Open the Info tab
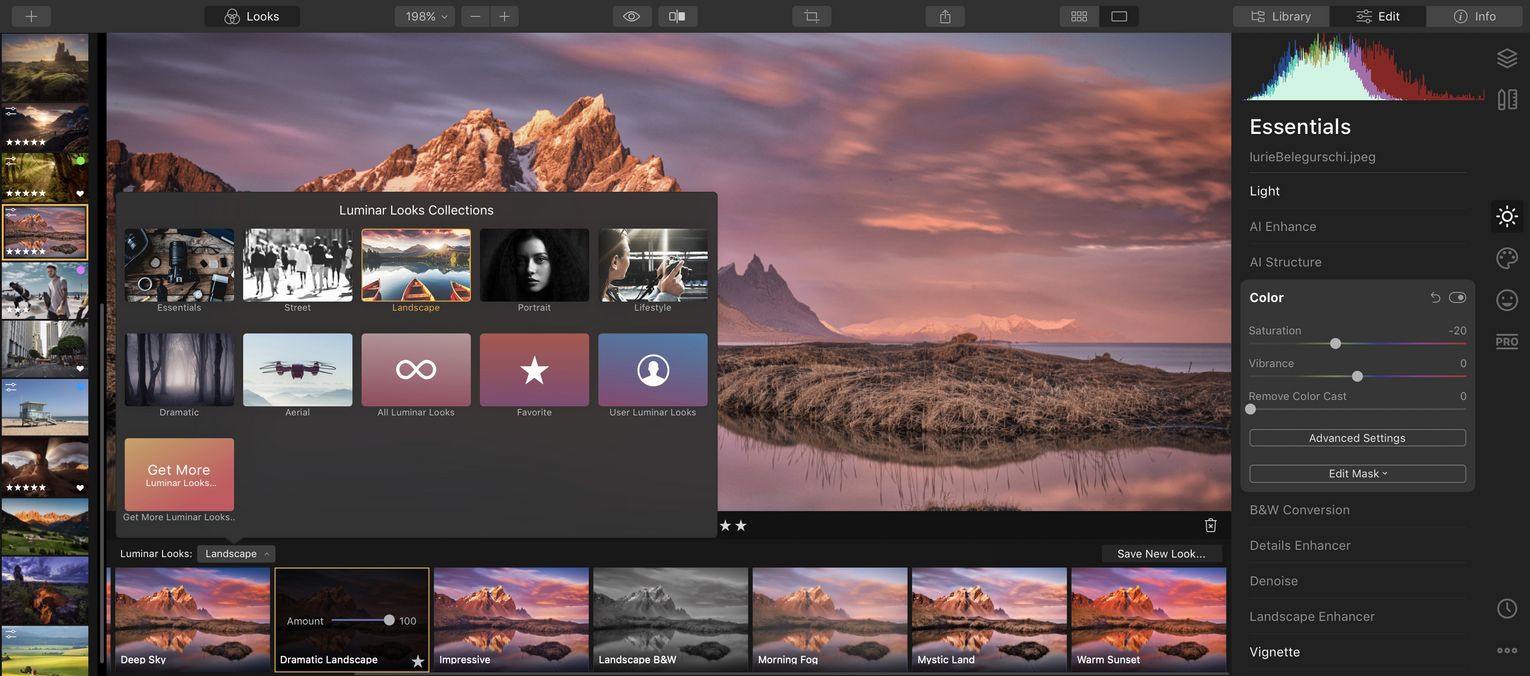Image resolution: width=1530 pixels, height=676 pixels. [1474, 16]
